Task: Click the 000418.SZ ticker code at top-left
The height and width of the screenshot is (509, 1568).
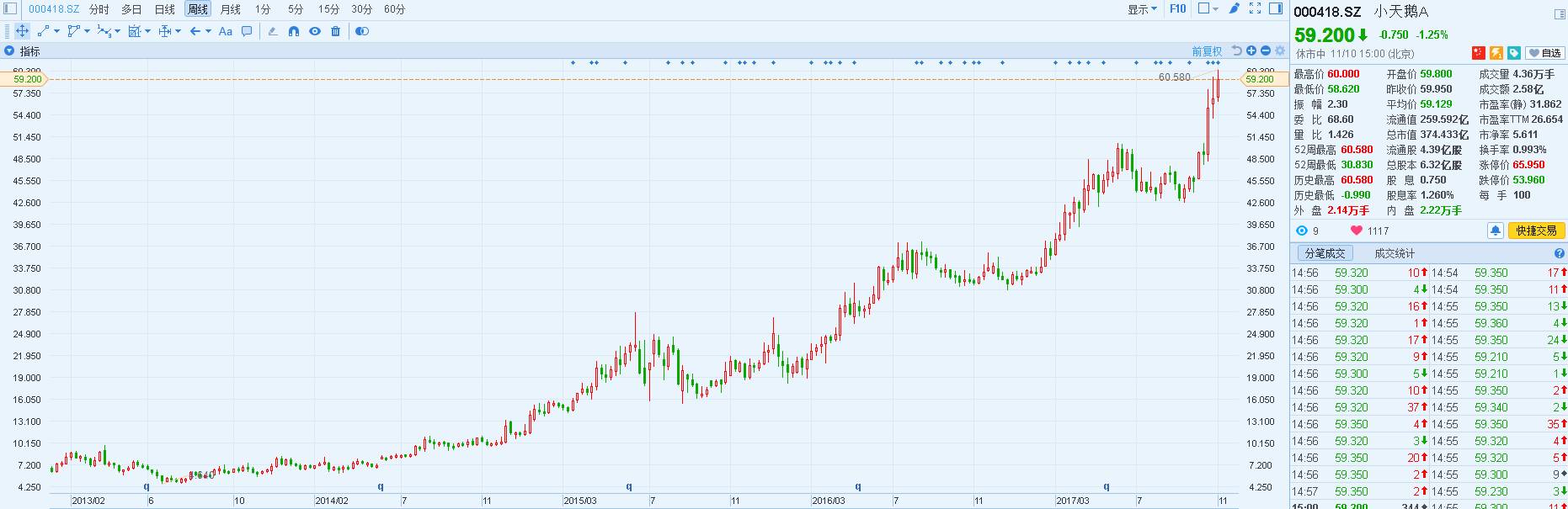Action: click(54, 9)
